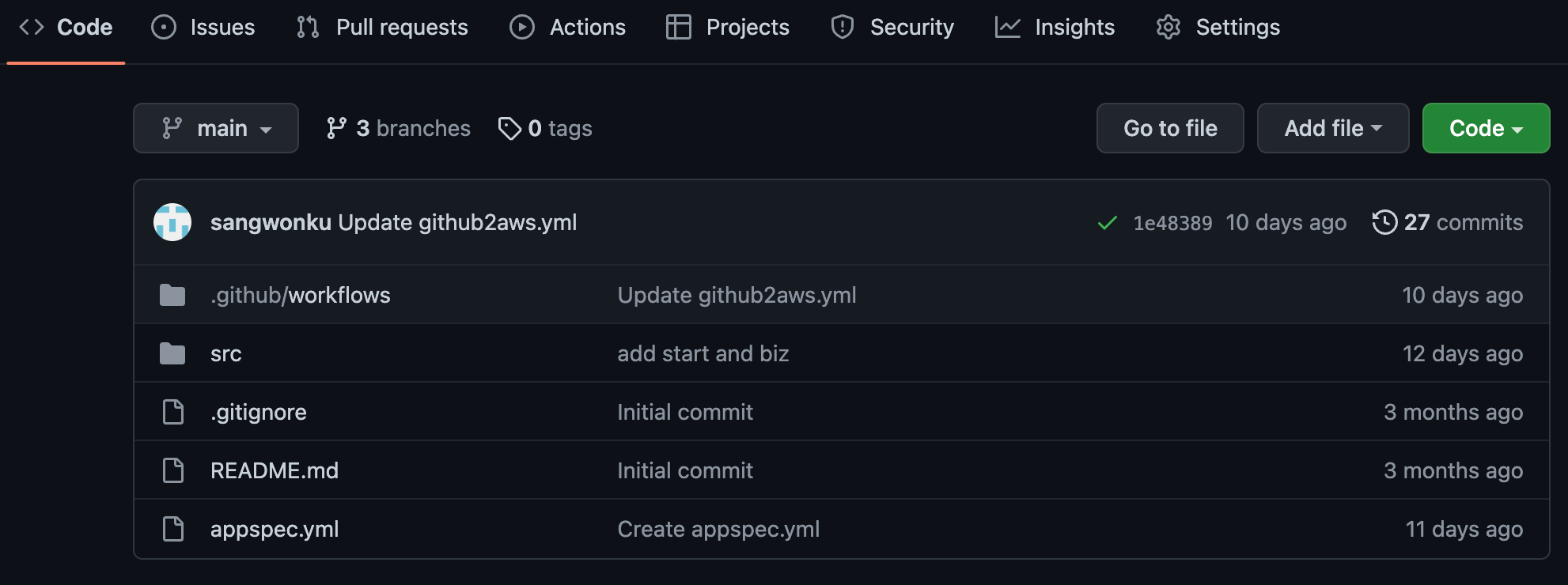Open the .github/workflows folder row
The height and width of the screenshot is (585, 1568).
tap(300, 294)
